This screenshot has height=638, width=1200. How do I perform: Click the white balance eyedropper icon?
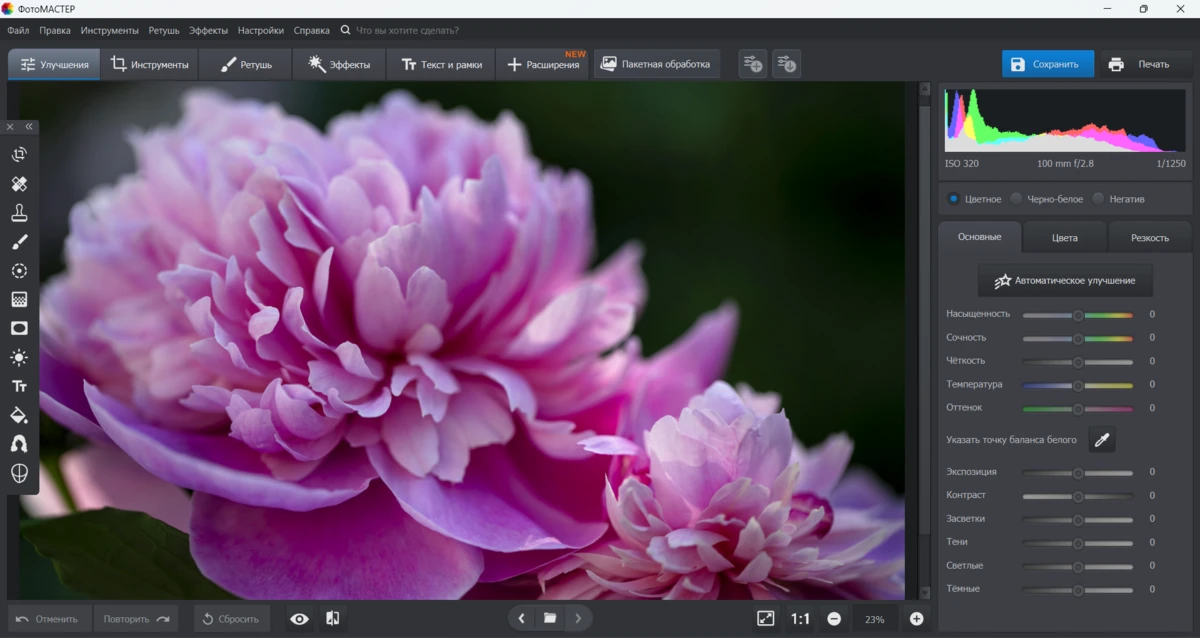[1102, 440]
